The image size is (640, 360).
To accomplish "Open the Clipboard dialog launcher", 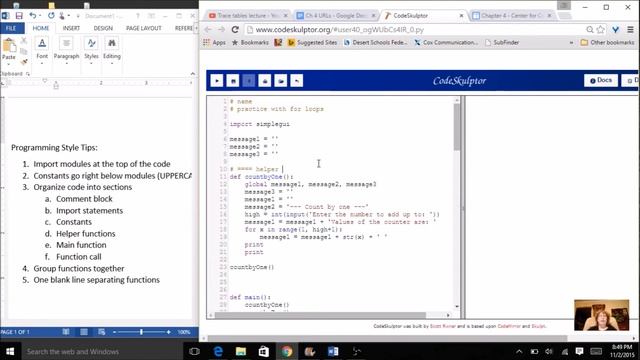I will coord(28,74).
